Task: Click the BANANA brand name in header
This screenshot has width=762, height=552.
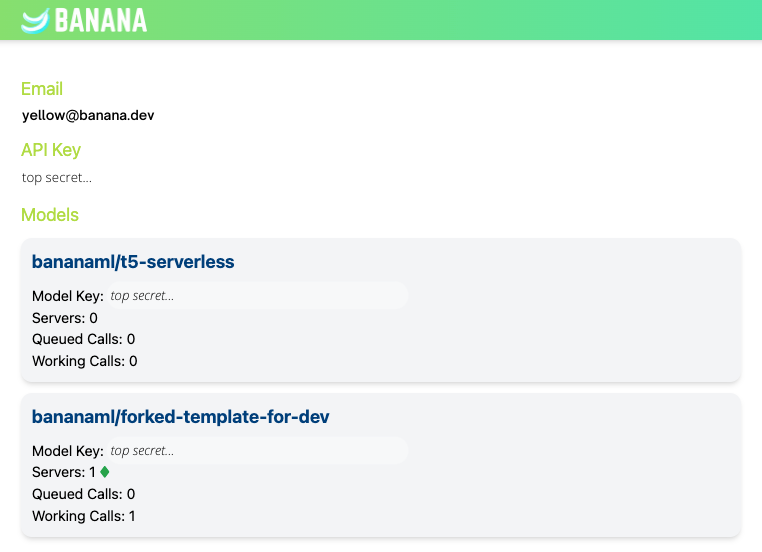Action: coord(101,20)
